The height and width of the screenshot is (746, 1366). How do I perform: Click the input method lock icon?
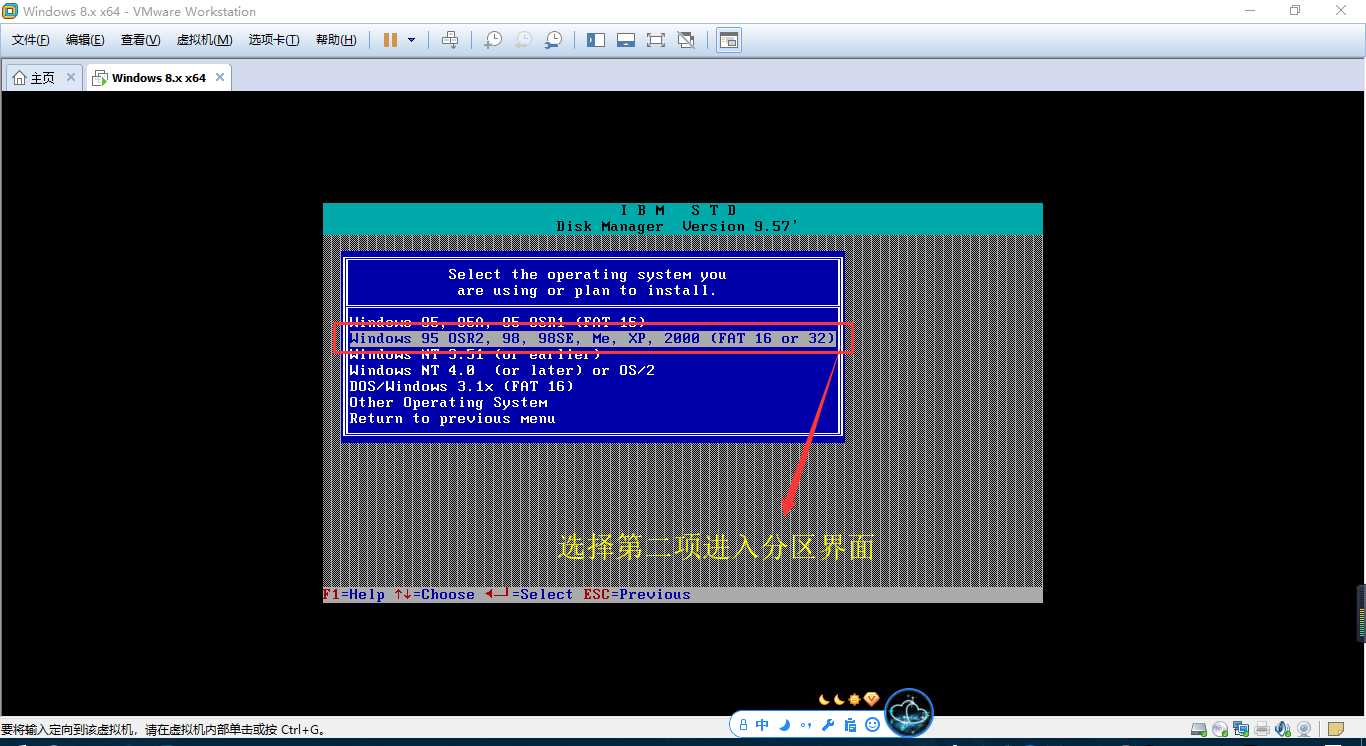coord(743,725)
